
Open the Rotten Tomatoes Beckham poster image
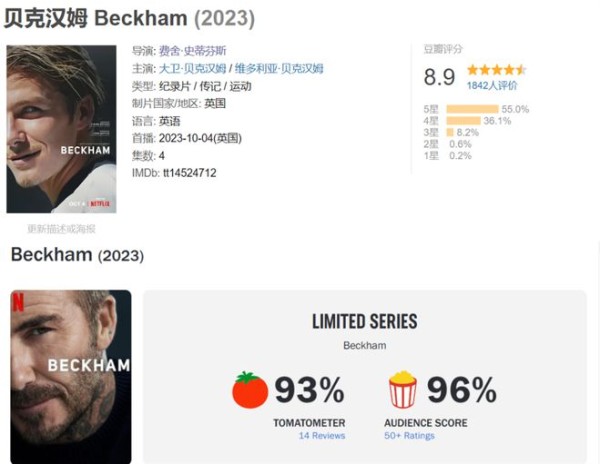(x=71, y=377)
